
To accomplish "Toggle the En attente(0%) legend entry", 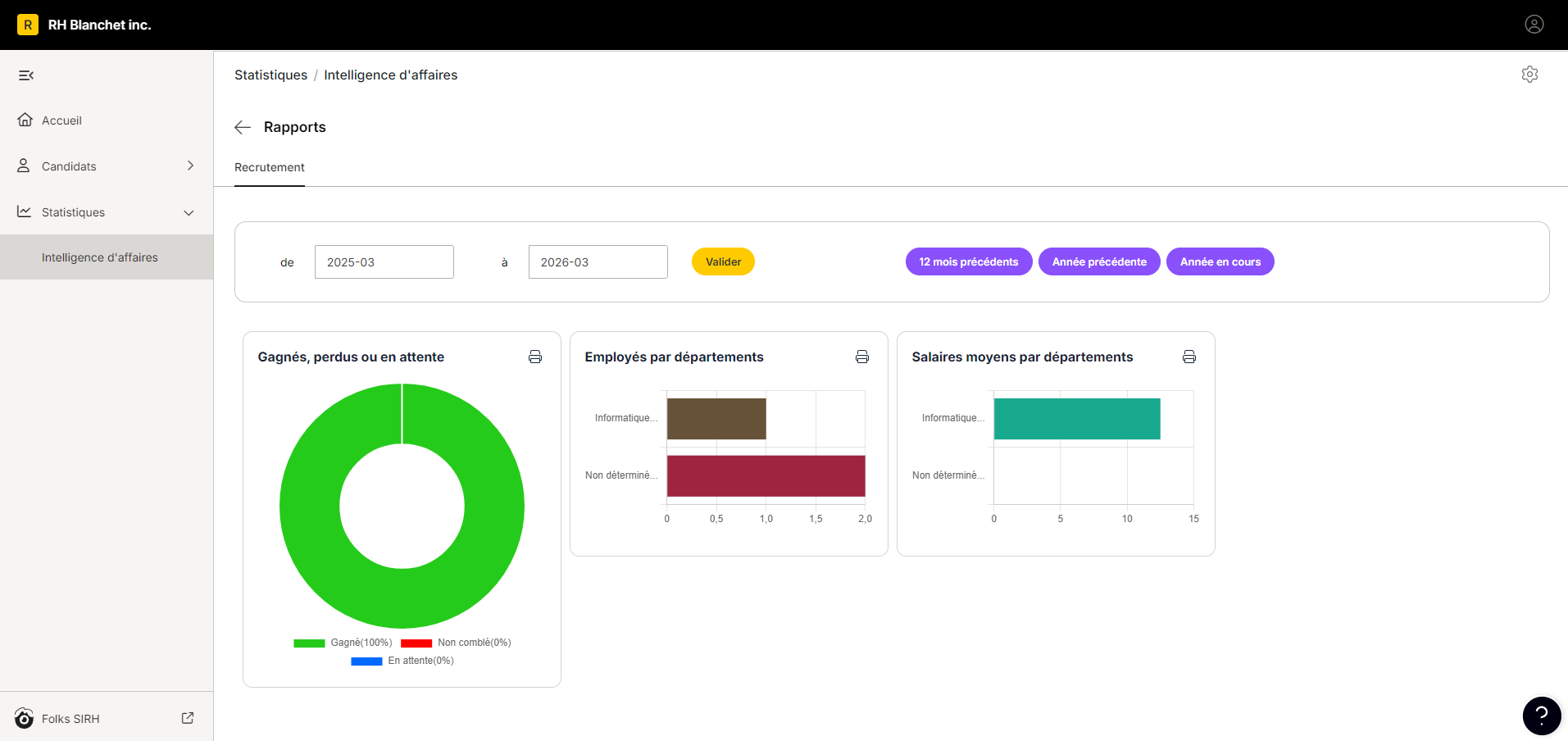I will 402,661.
